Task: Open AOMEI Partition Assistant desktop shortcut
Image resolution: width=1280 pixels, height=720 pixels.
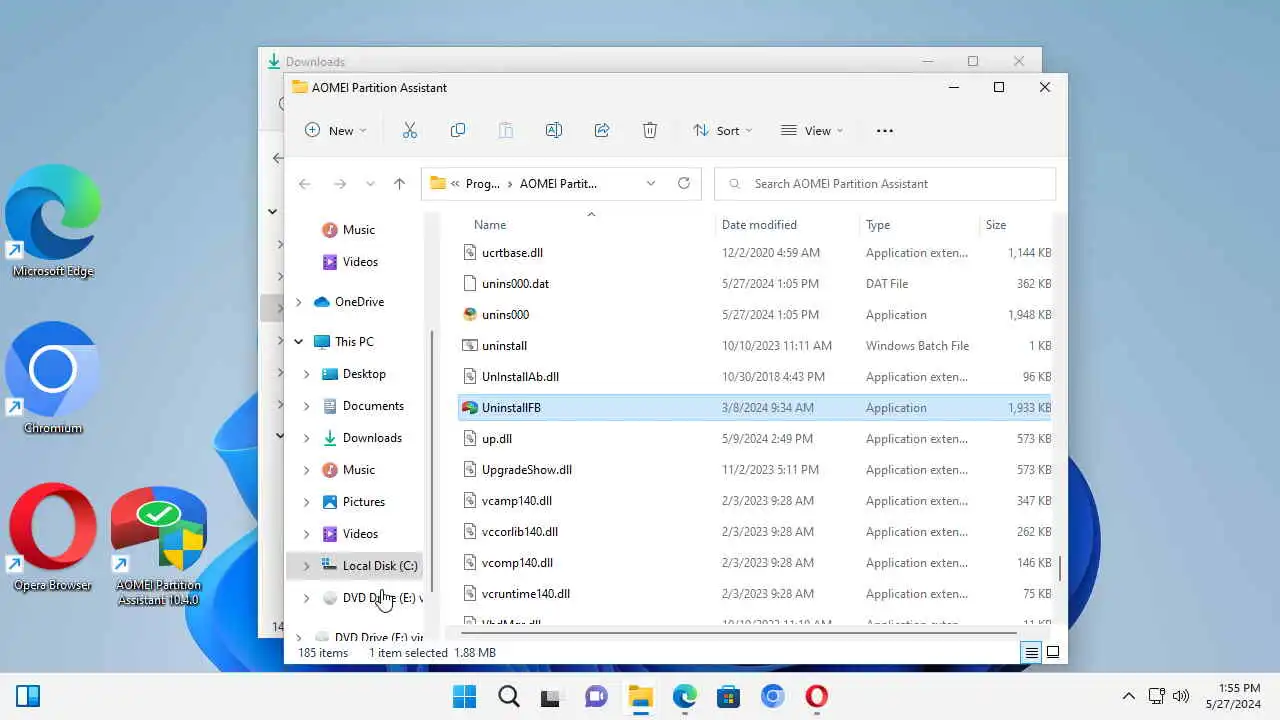Action: (x=158, y=545)
